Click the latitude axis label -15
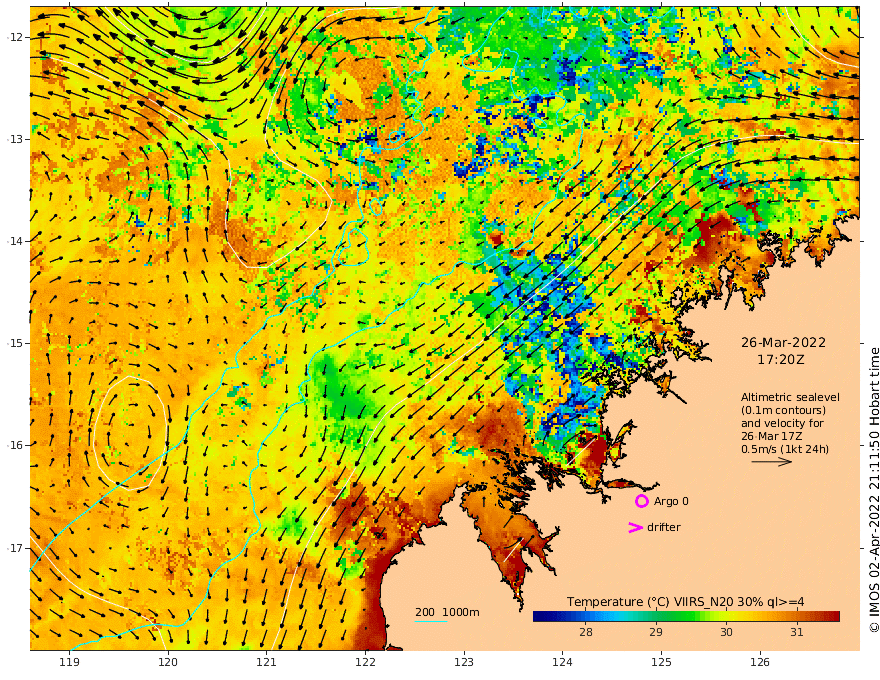This screenshot has width=880, height=680. (15, 343)
